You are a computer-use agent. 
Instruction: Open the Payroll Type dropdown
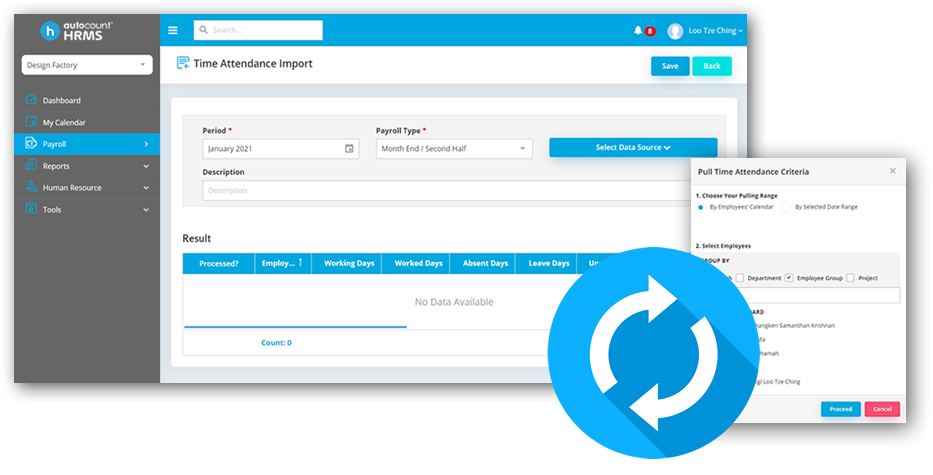coord(453,149)
